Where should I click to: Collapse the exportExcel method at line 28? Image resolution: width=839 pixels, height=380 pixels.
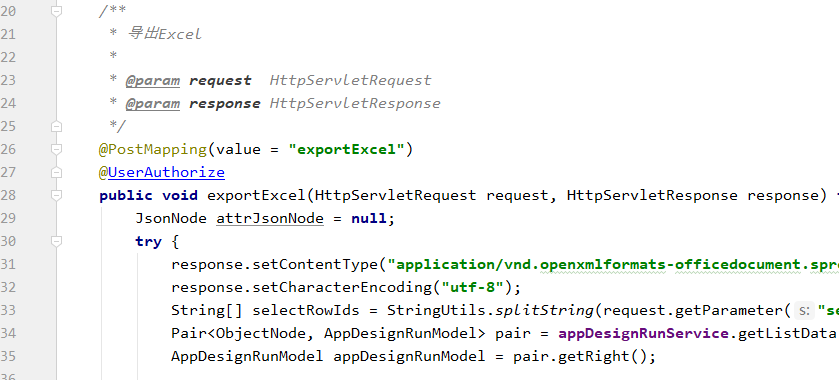click(56, 195)
